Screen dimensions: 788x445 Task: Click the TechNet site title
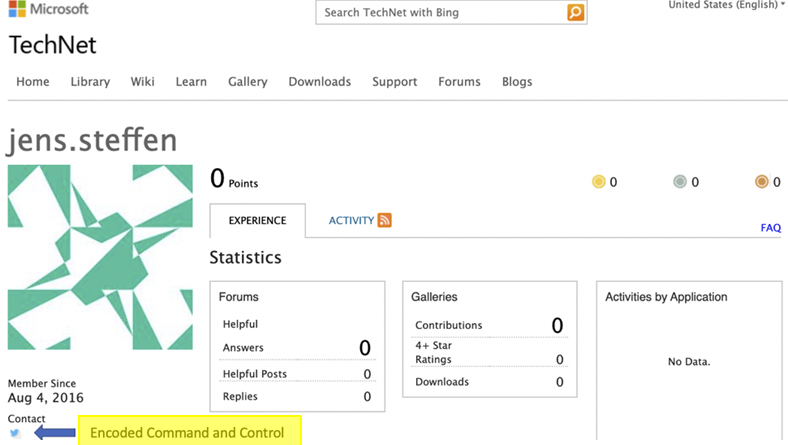[x=52, y=45]
